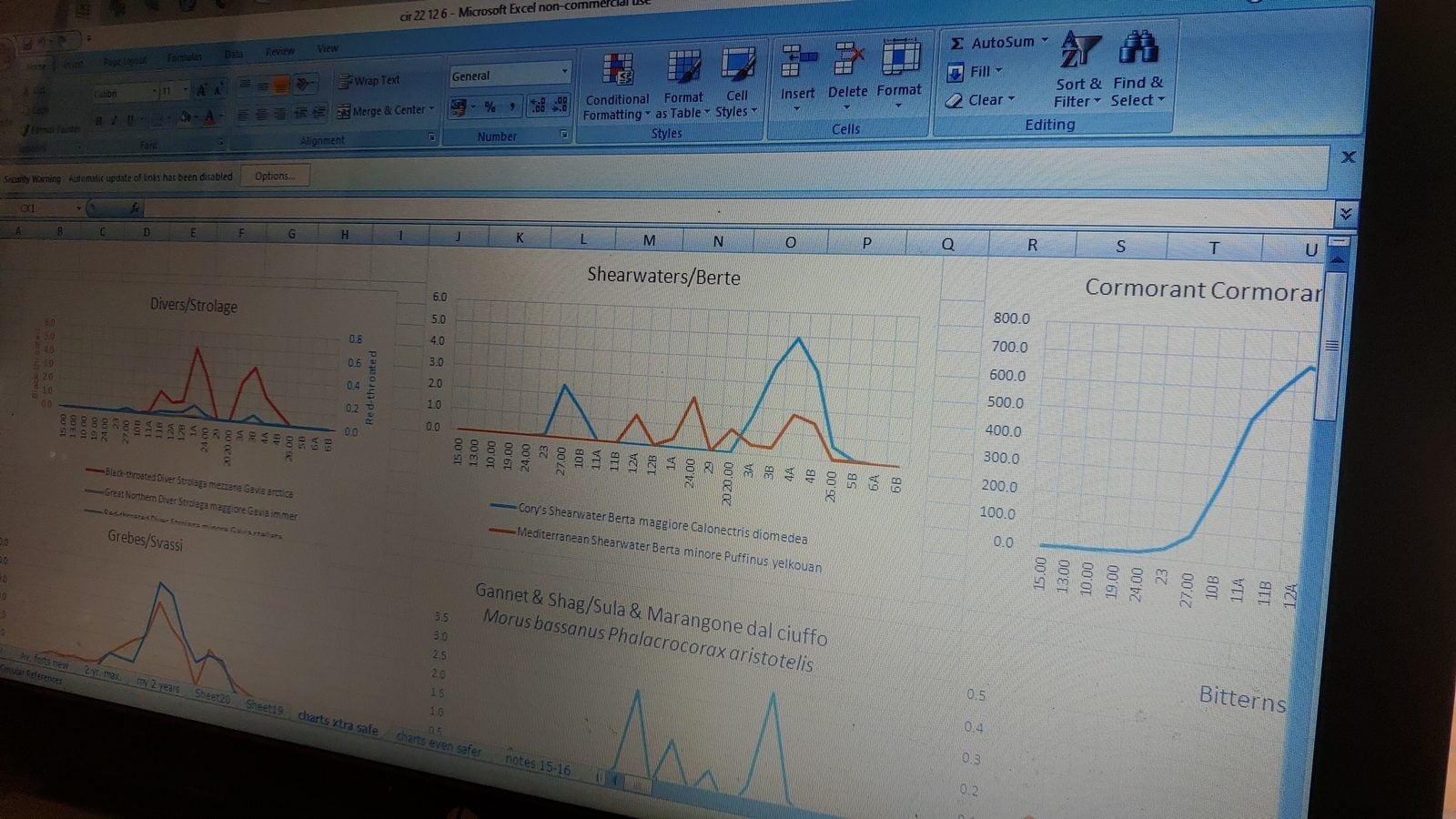Toggle Underline formatting

click(x=130, y=119)
